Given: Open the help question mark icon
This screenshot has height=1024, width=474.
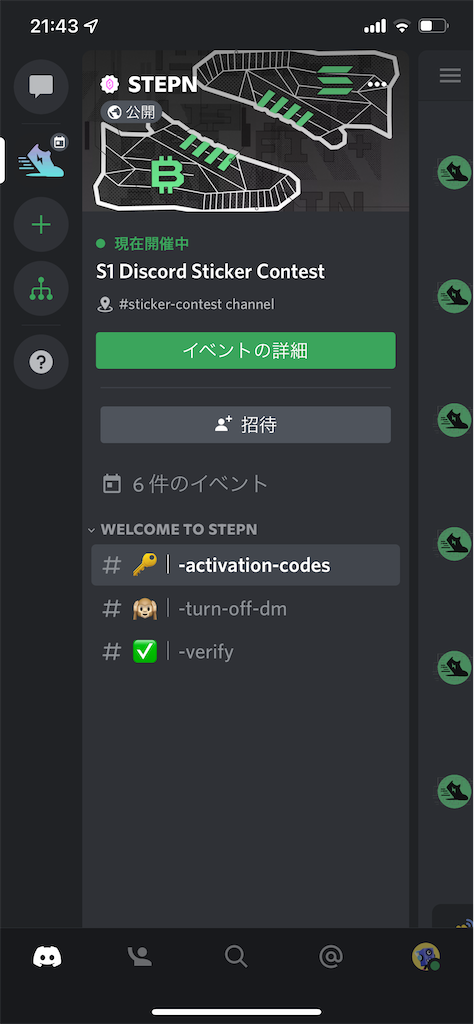Looking at the screenshot, I should (x=41, y=362).
